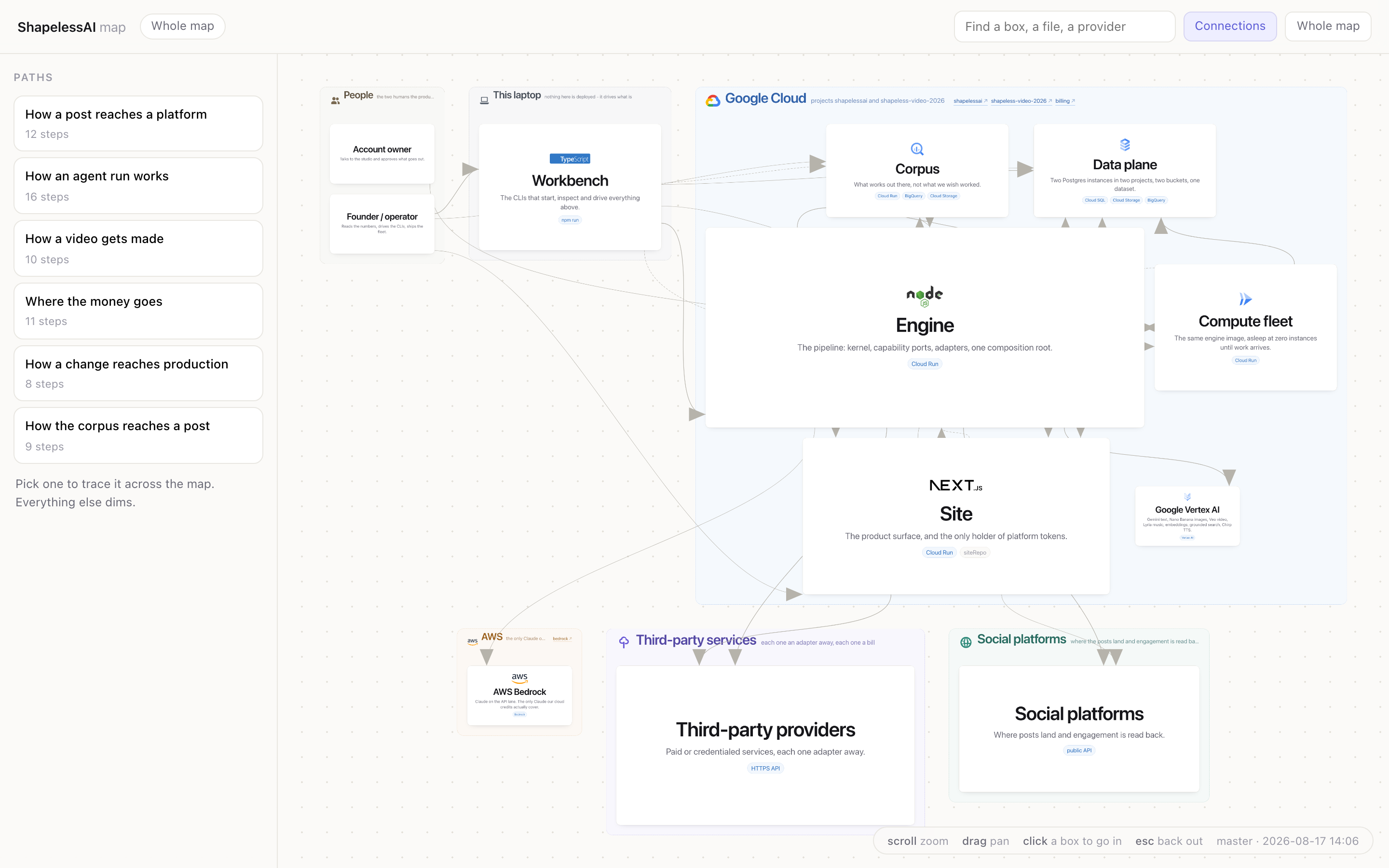Click the Cloud Storage tag in Data plane
Viewport: 1389px width, 868px height.
click(1126, 200)
